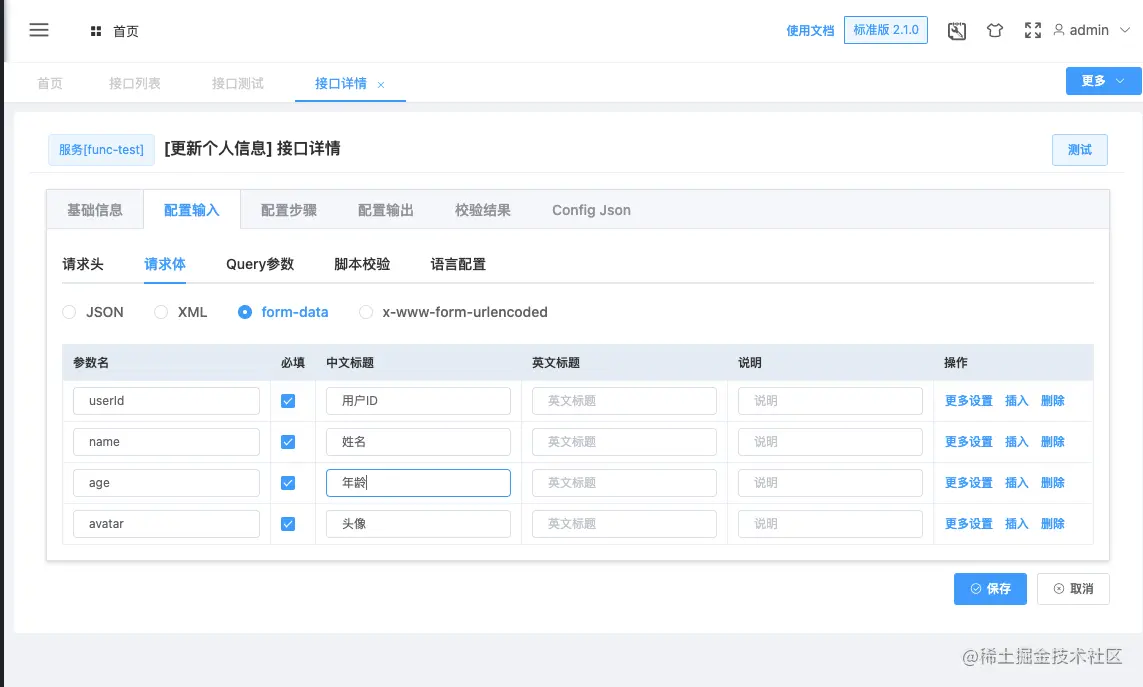The width and height of the screenshot is (1143, 687).
Task: Uncheck required checkbox for age row
Action: pos(288,483)
